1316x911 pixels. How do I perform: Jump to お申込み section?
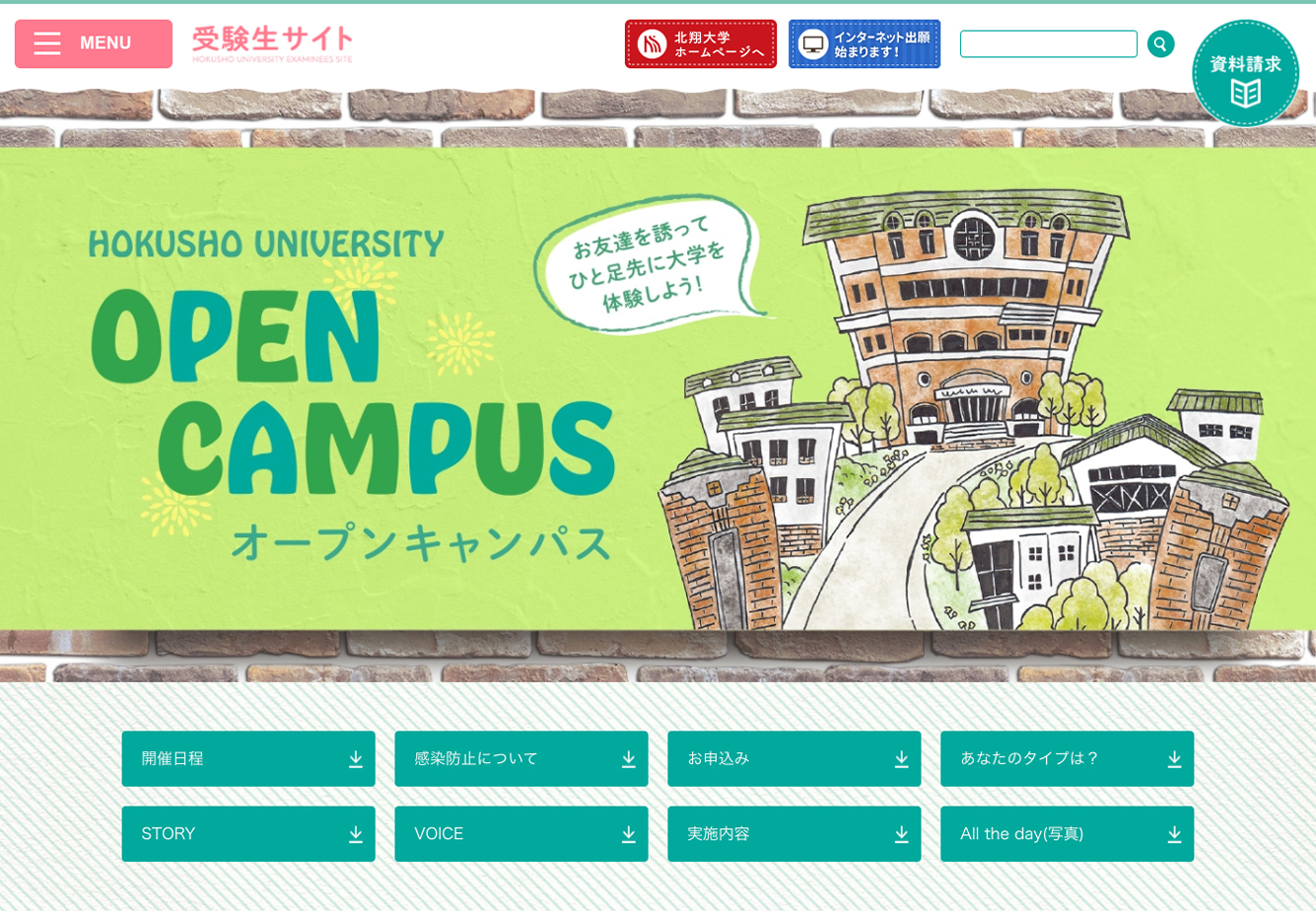pos(795,759)
